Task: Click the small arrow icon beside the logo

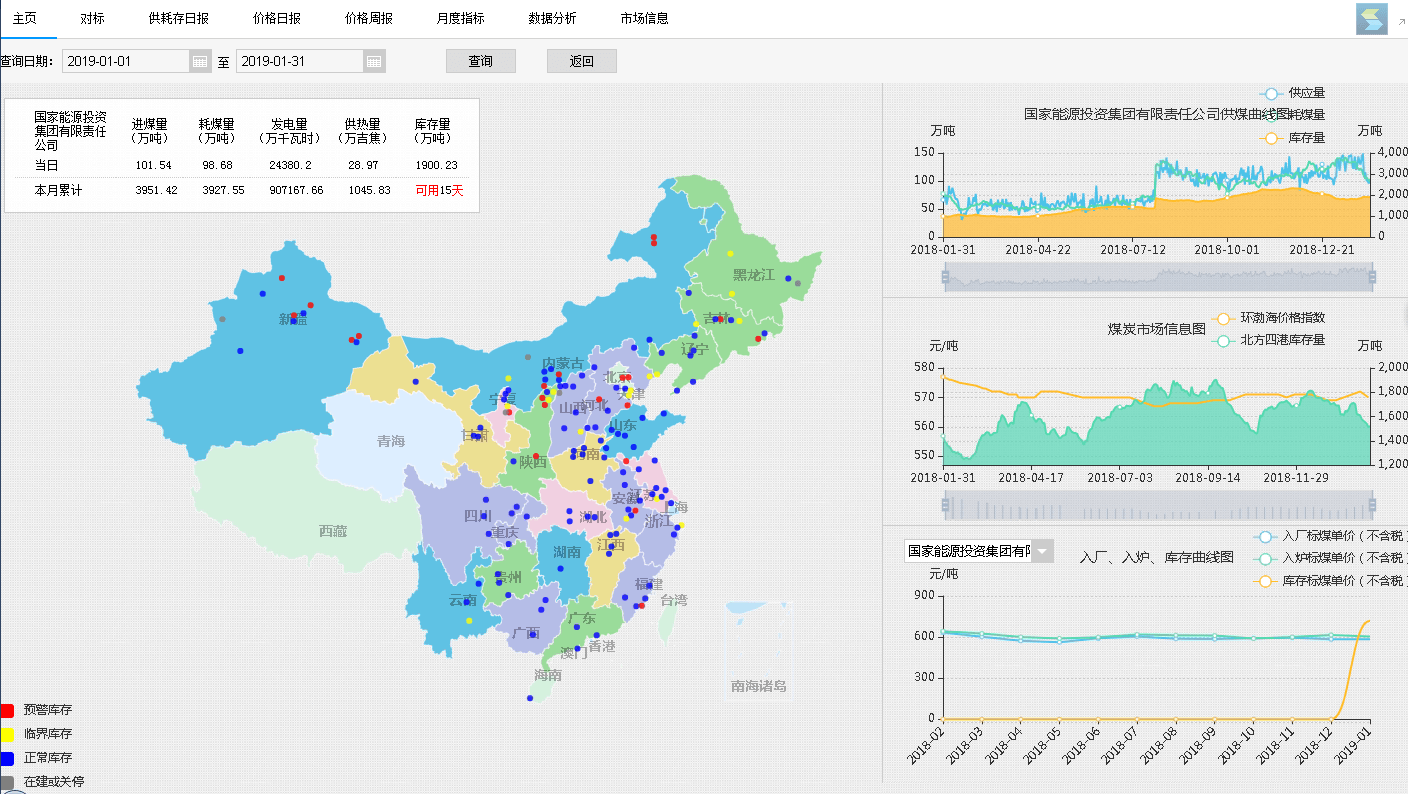Action: tap(1400, 20)
